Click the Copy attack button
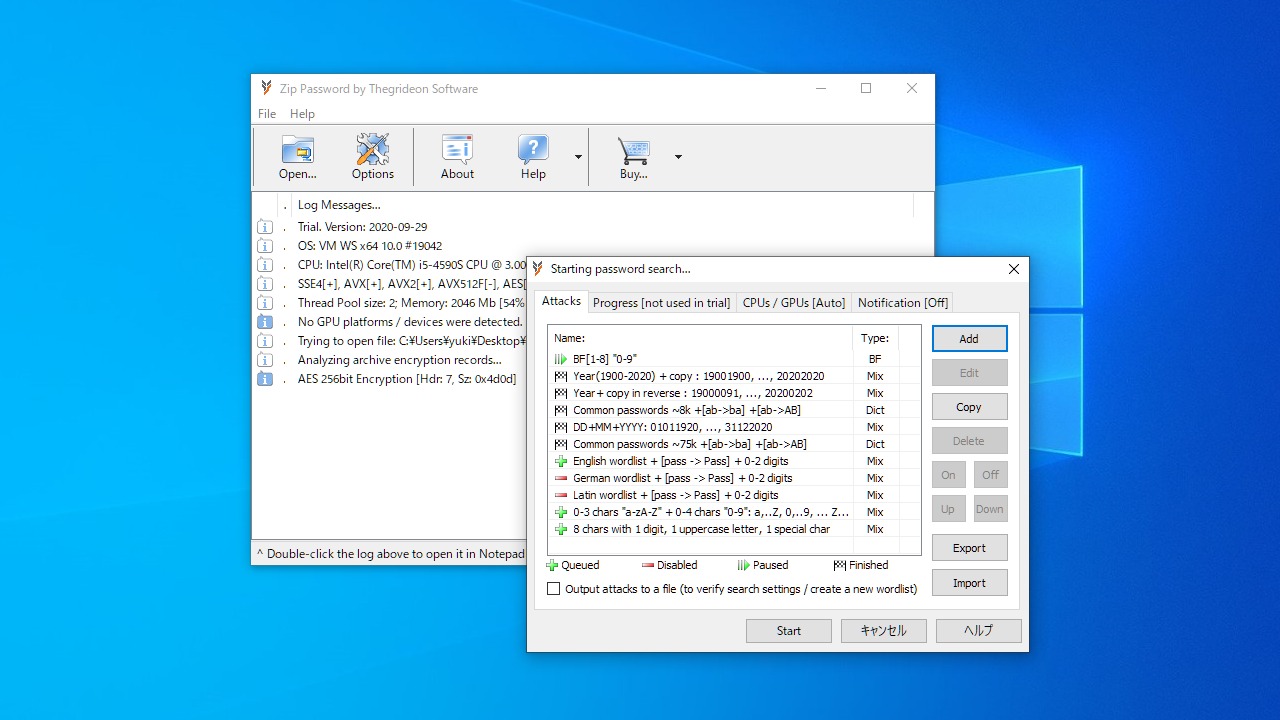 (969, 407)
